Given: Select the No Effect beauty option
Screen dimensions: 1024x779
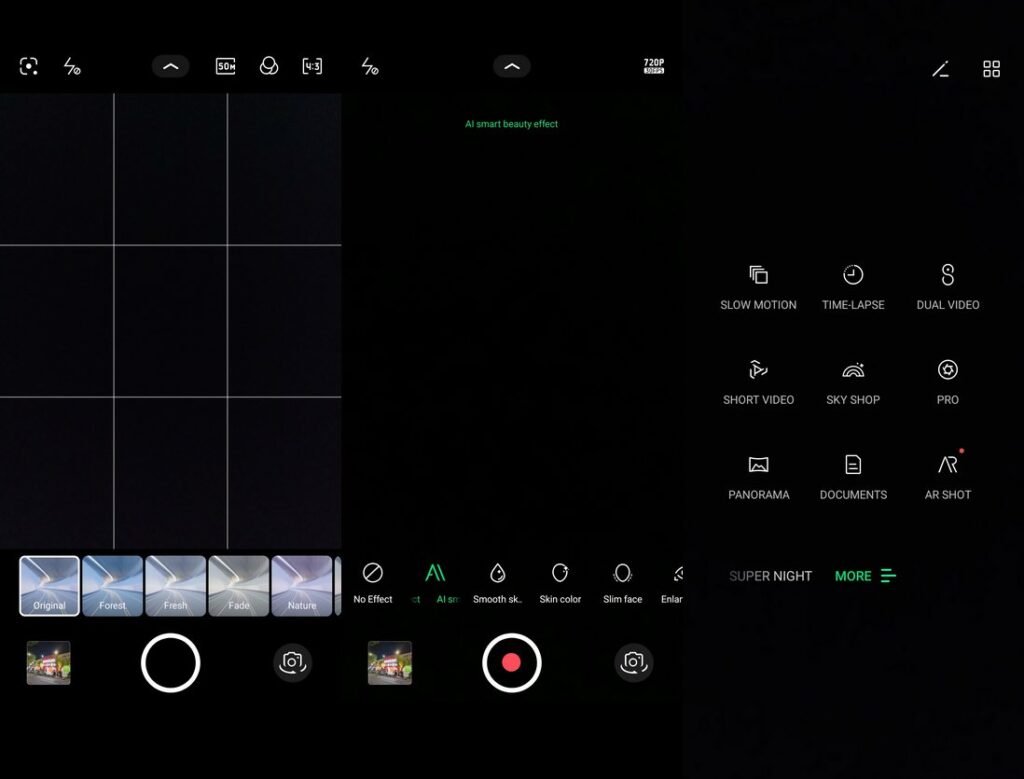Looking at the screenshot, I should [373, 583].
